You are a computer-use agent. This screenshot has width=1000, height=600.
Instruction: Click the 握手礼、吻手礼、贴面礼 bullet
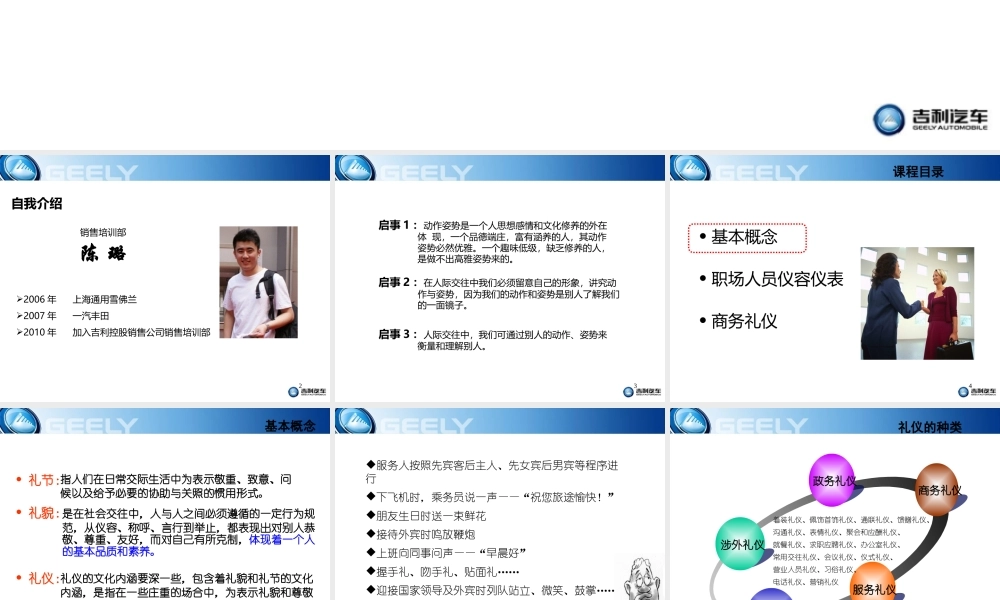click(x=443, y=572)
